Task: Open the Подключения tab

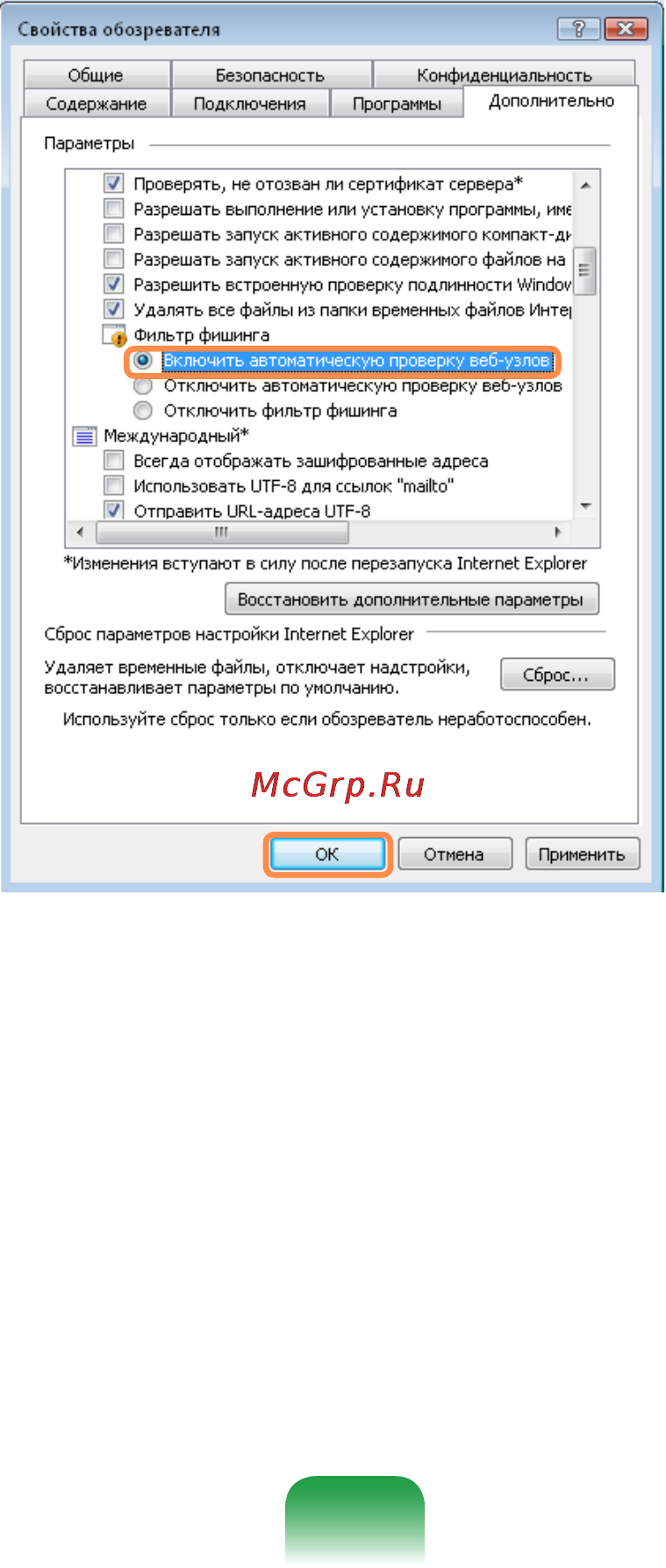Action: 250,104
